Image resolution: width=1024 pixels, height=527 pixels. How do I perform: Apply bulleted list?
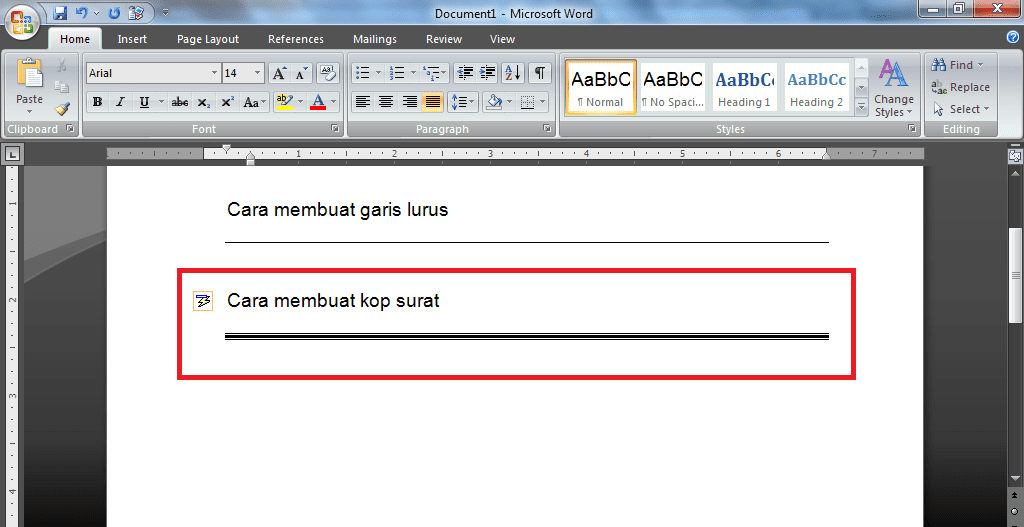point(363,72)
